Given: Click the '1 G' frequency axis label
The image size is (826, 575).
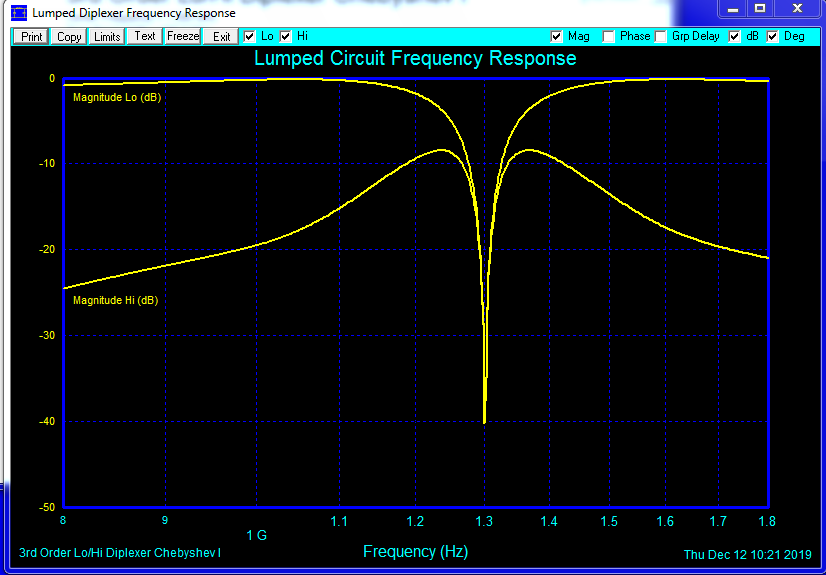Looking at the screenshot, I should (x=257, y=536).
